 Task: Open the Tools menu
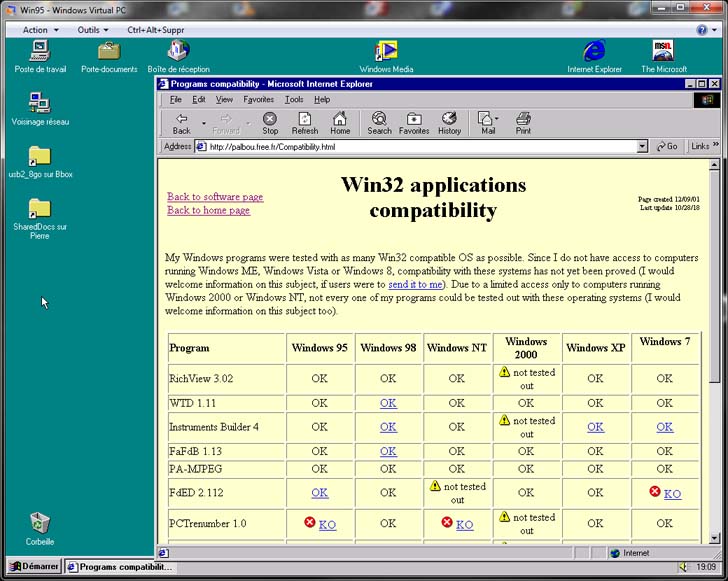(x=294, y=99)
